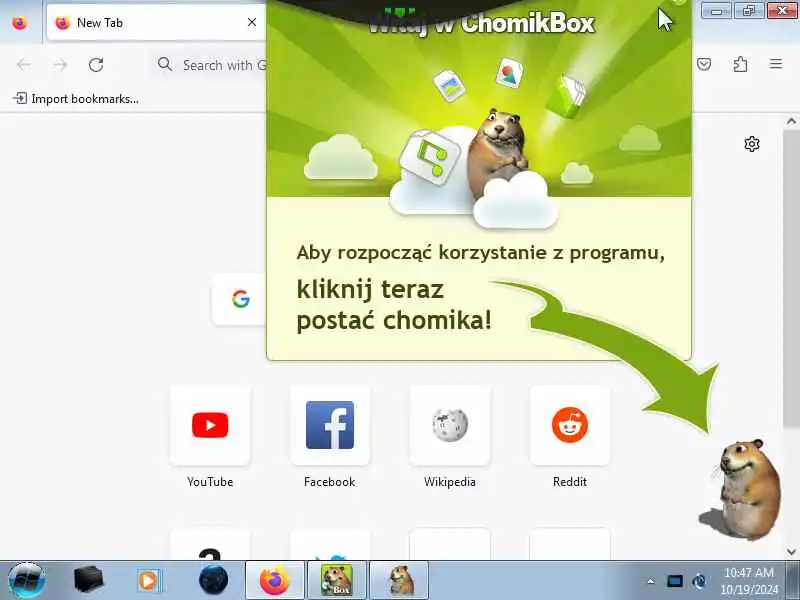
Task: Go back in Firefox
Action: [x=23, y=65]
